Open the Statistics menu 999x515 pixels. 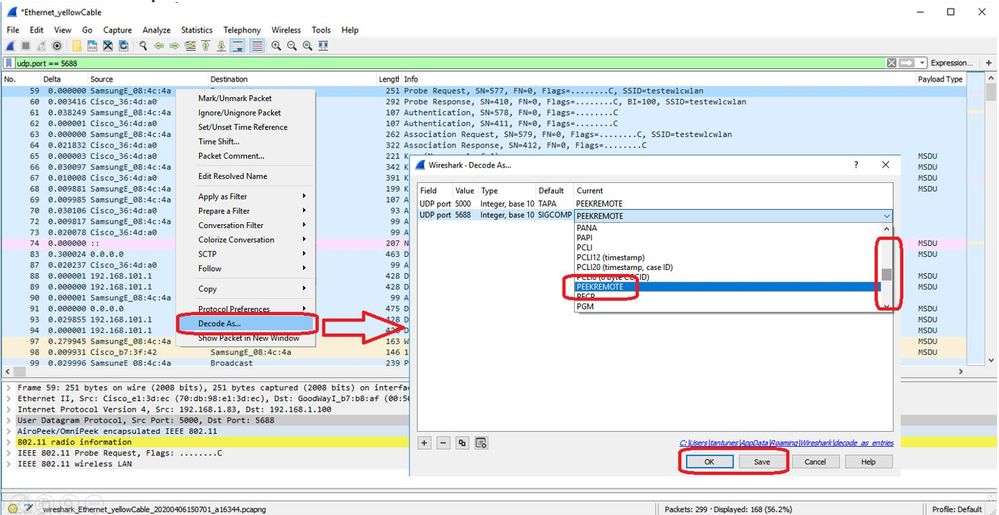(196, 30)
